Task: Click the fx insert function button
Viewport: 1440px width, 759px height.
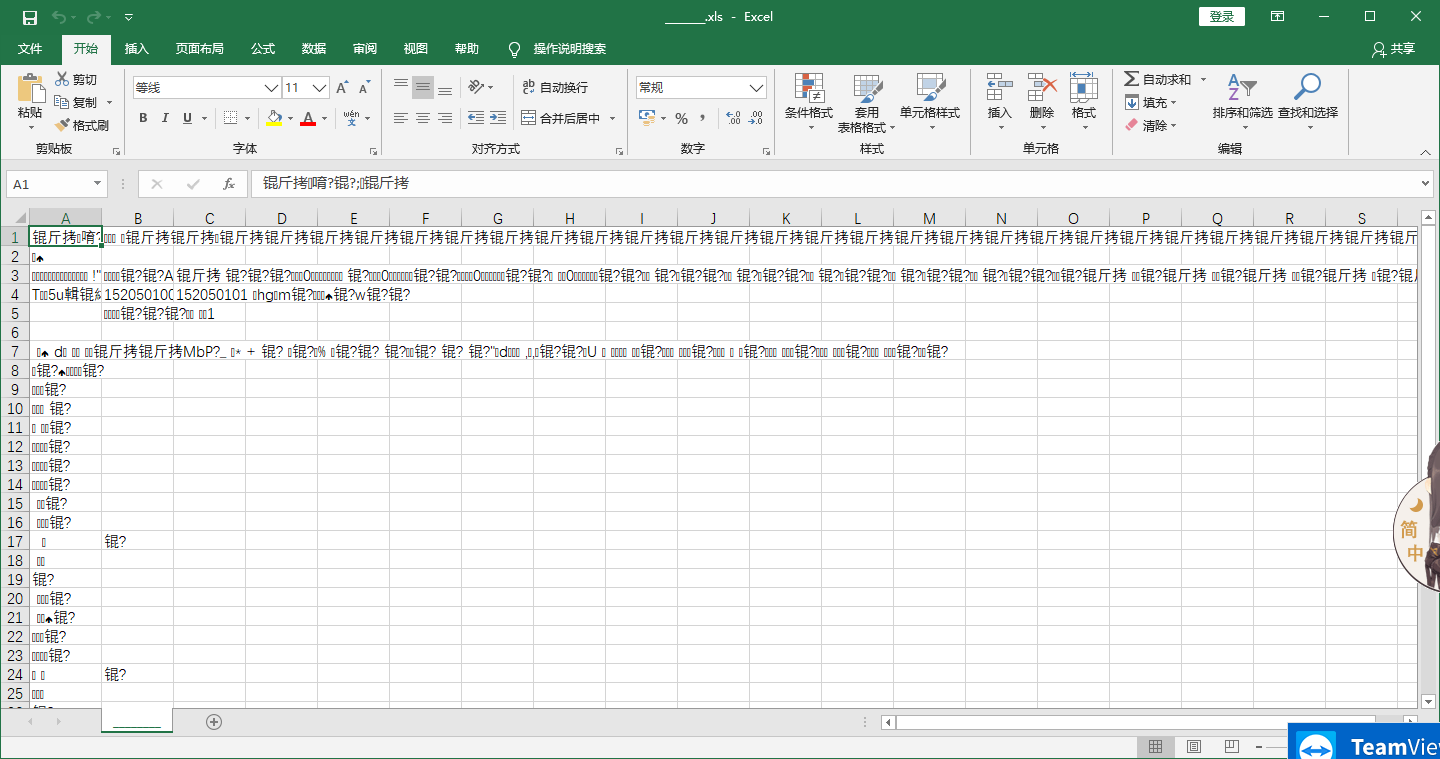Action: tap(229, 184)
